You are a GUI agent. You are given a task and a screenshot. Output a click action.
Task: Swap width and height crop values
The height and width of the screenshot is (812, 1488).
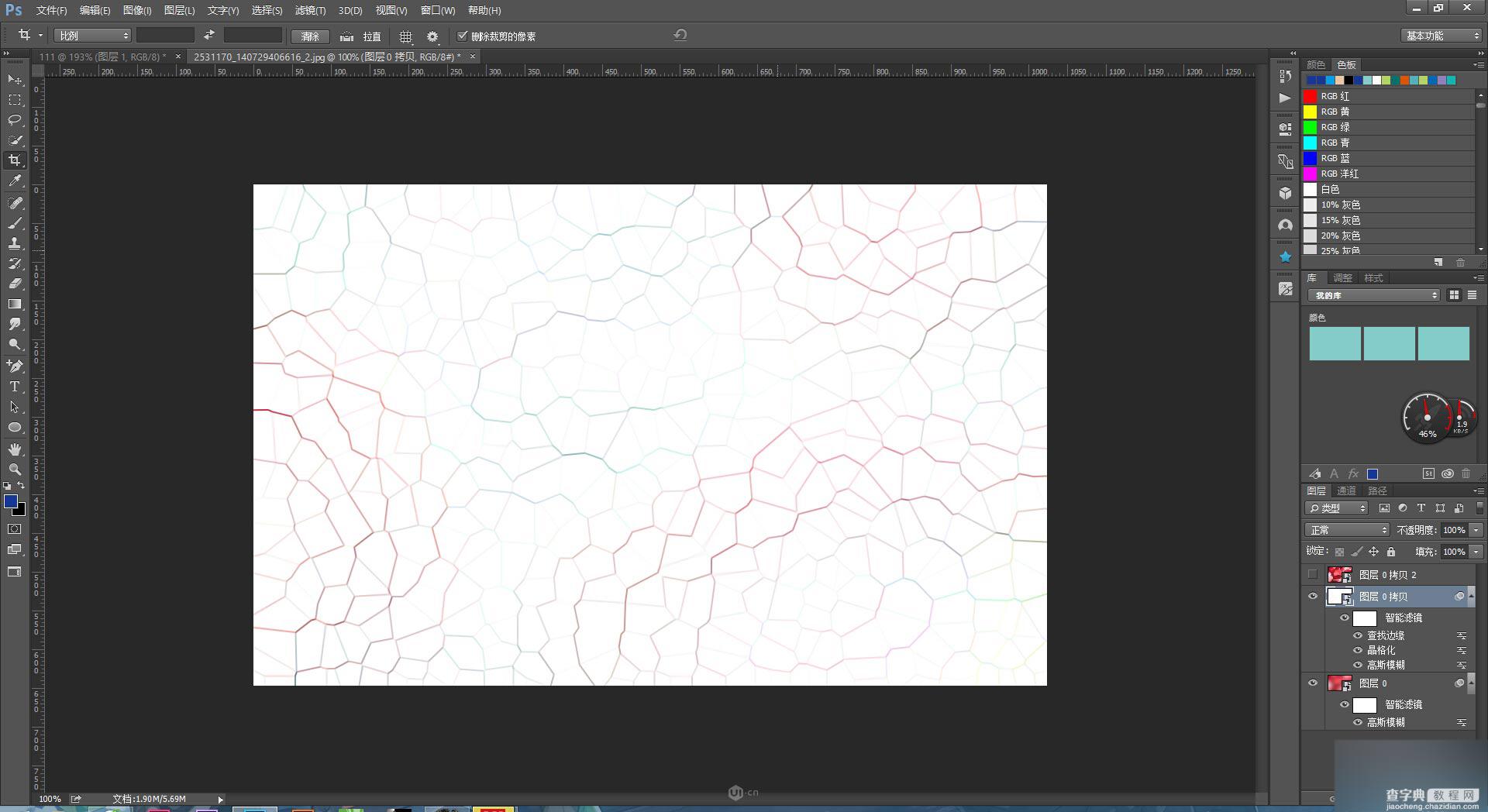(209, 36)
